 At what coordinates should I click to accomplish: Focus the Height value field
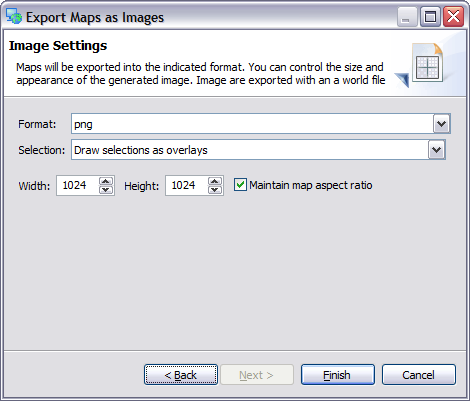click(x=187, y=185)
